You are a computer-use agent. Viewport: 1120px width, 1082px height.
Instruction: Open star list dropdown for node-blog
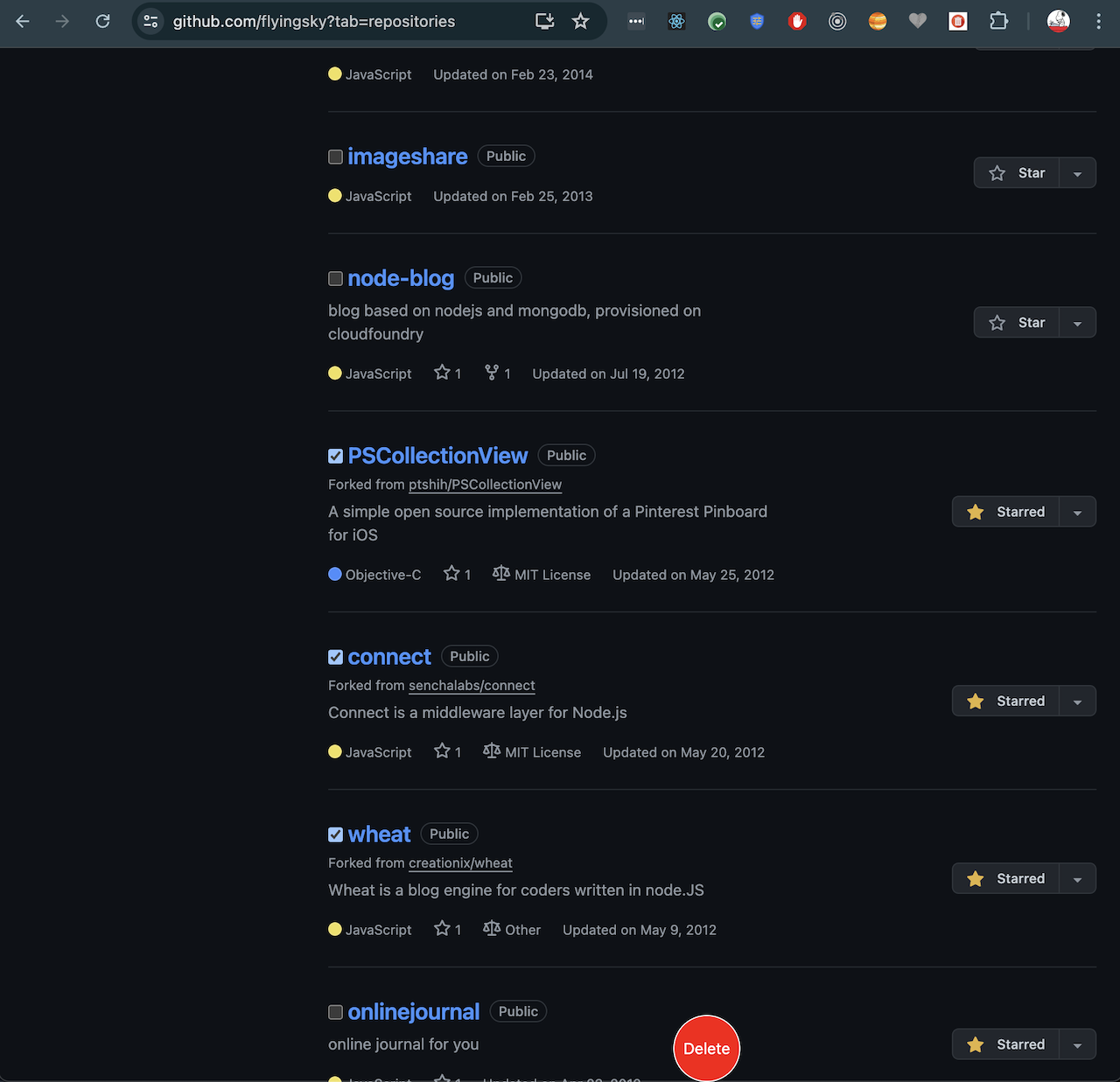(x=1077, y=323)
